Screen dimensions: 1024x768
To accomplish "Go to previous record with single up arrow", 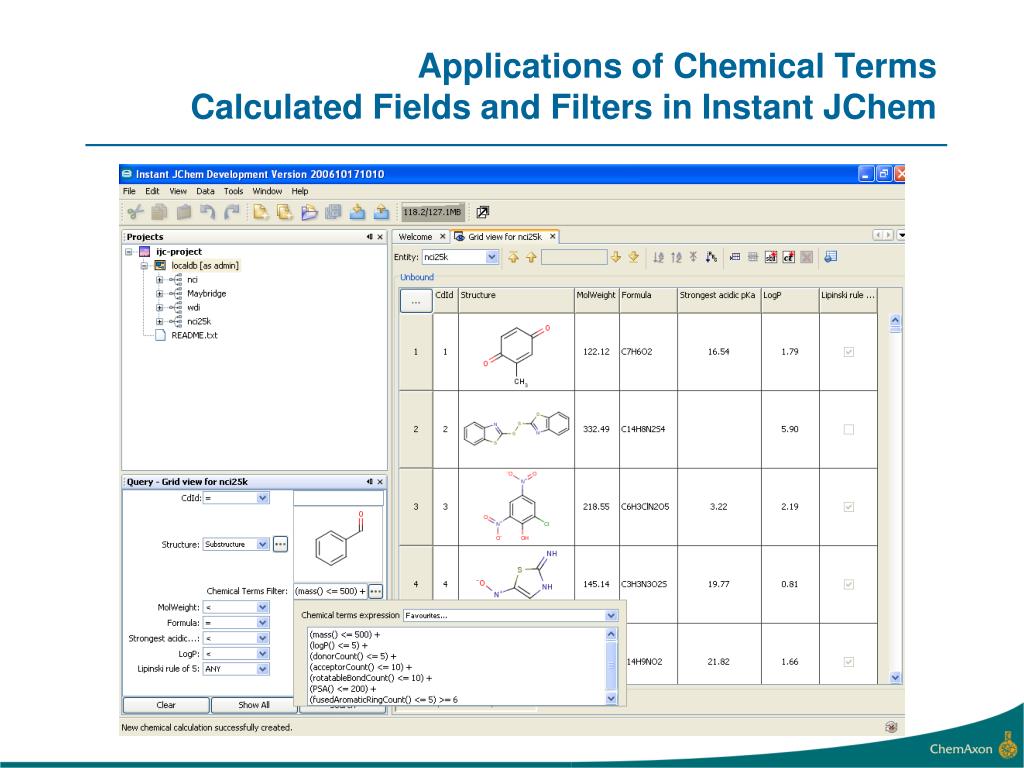I will [x=531, y=257].
